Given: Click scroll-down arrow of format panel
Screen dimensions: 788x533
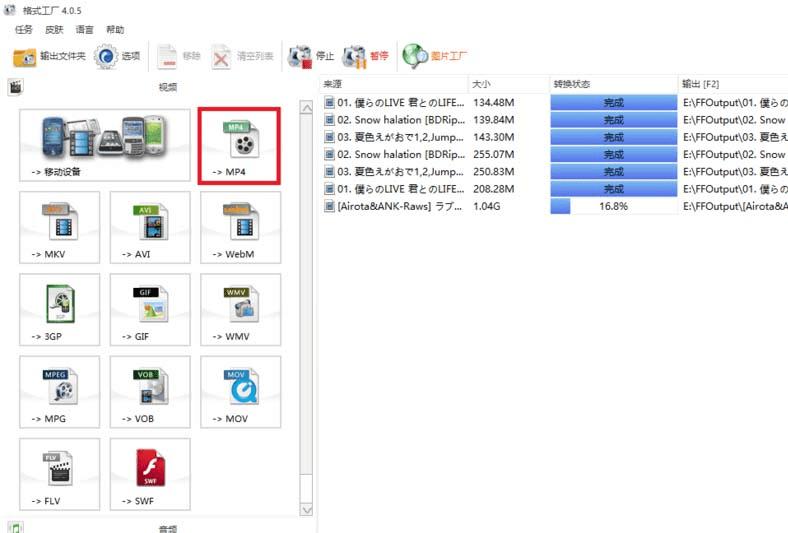Looking at the screenshot, I should [306, 509].
